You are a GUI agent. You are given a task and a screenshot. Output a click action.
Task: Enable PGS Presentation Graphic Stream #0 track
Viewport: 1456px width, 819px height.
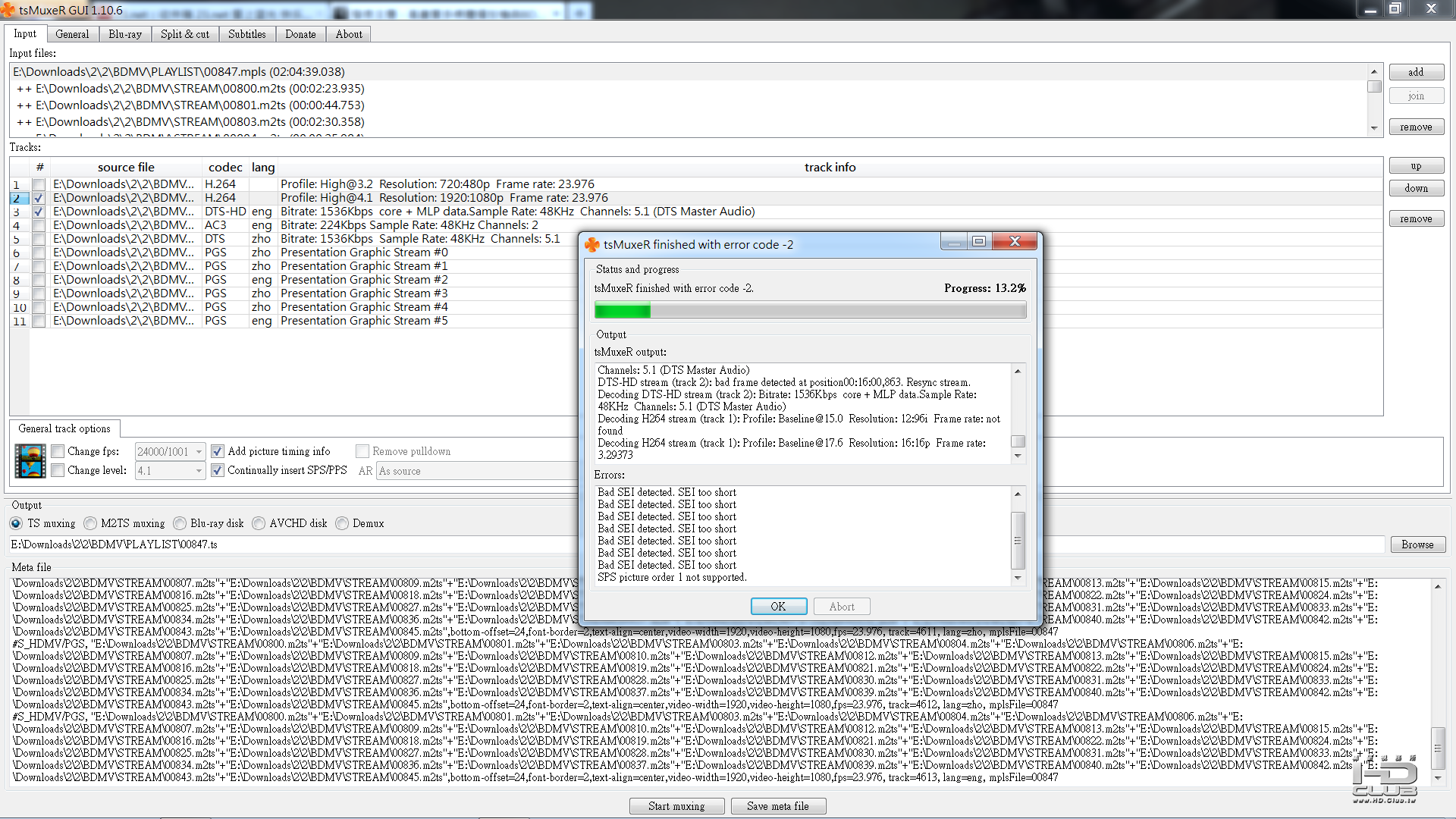39,253
